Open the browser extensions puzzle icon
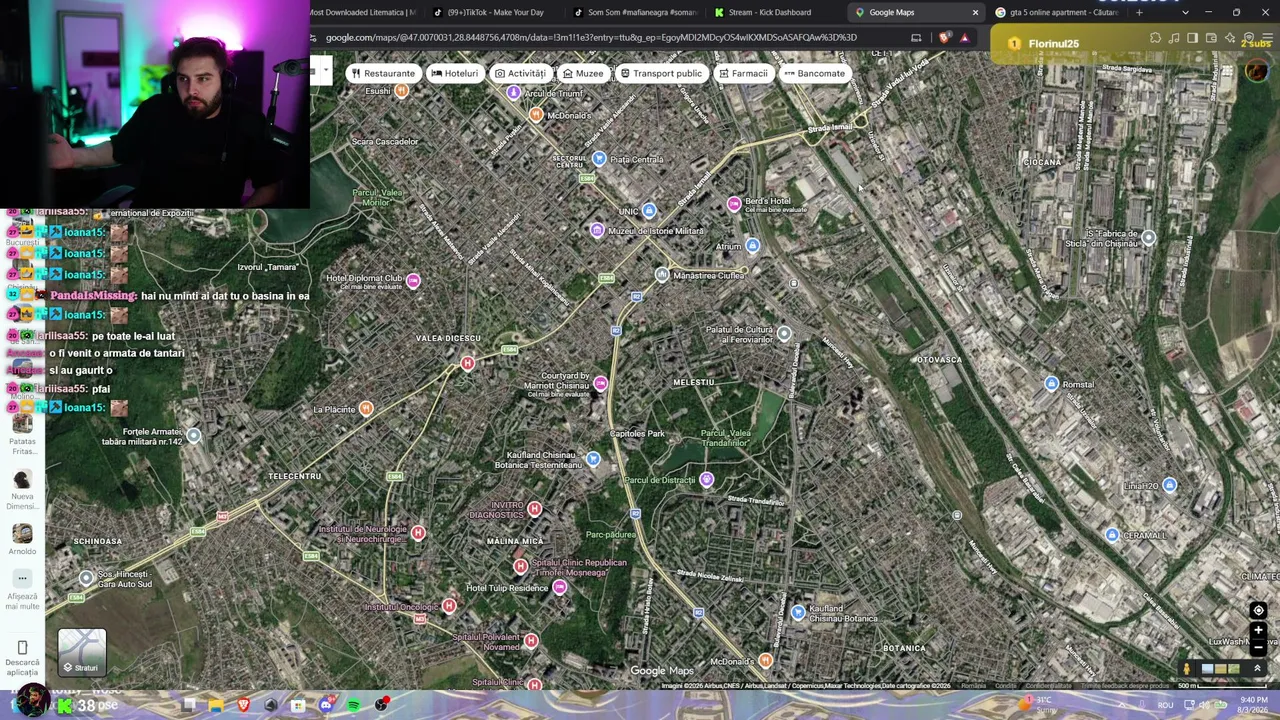 point(1156,38)
